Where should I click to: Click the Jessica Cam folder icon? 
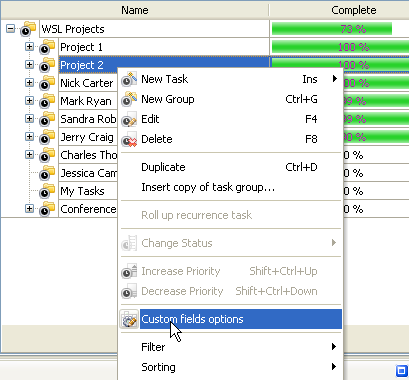[47, 173]
